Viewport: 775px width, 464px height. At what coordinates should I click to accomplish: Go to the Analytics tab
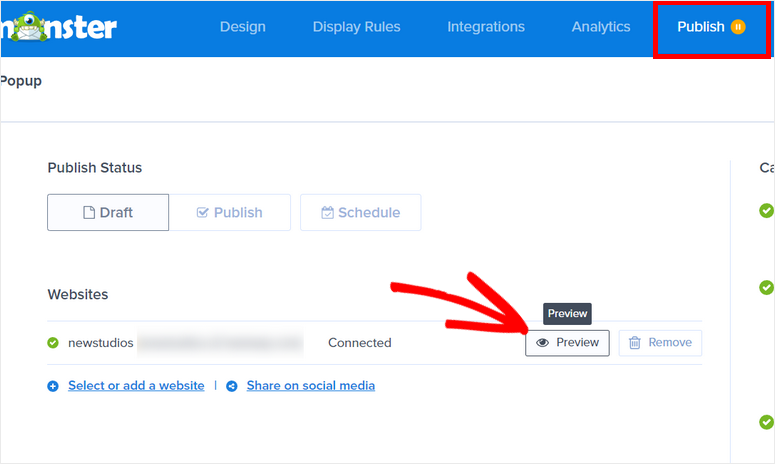(601, 27)
